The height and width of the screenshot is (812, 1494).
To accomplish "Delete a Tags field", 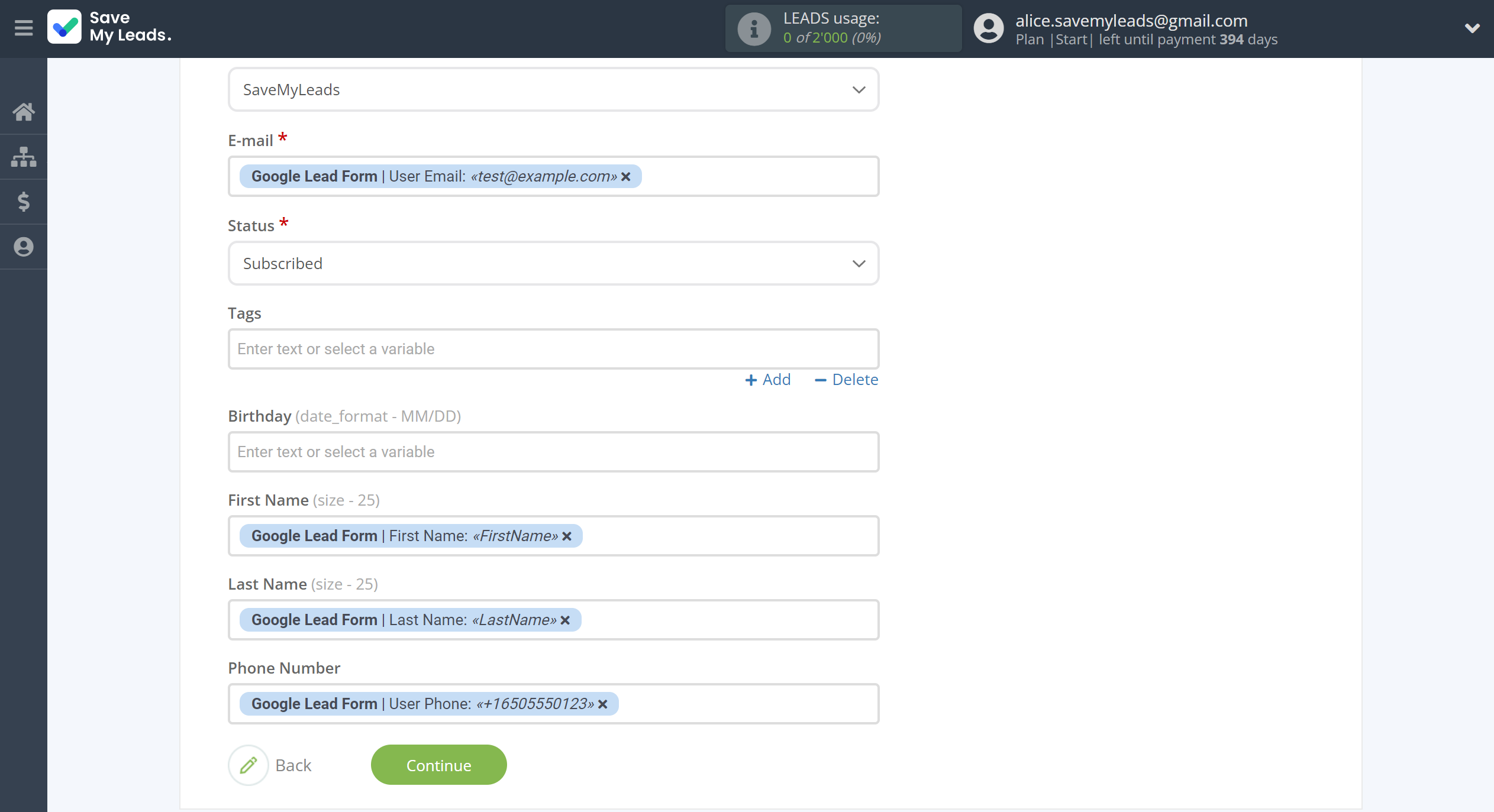I will coord(846,380).
